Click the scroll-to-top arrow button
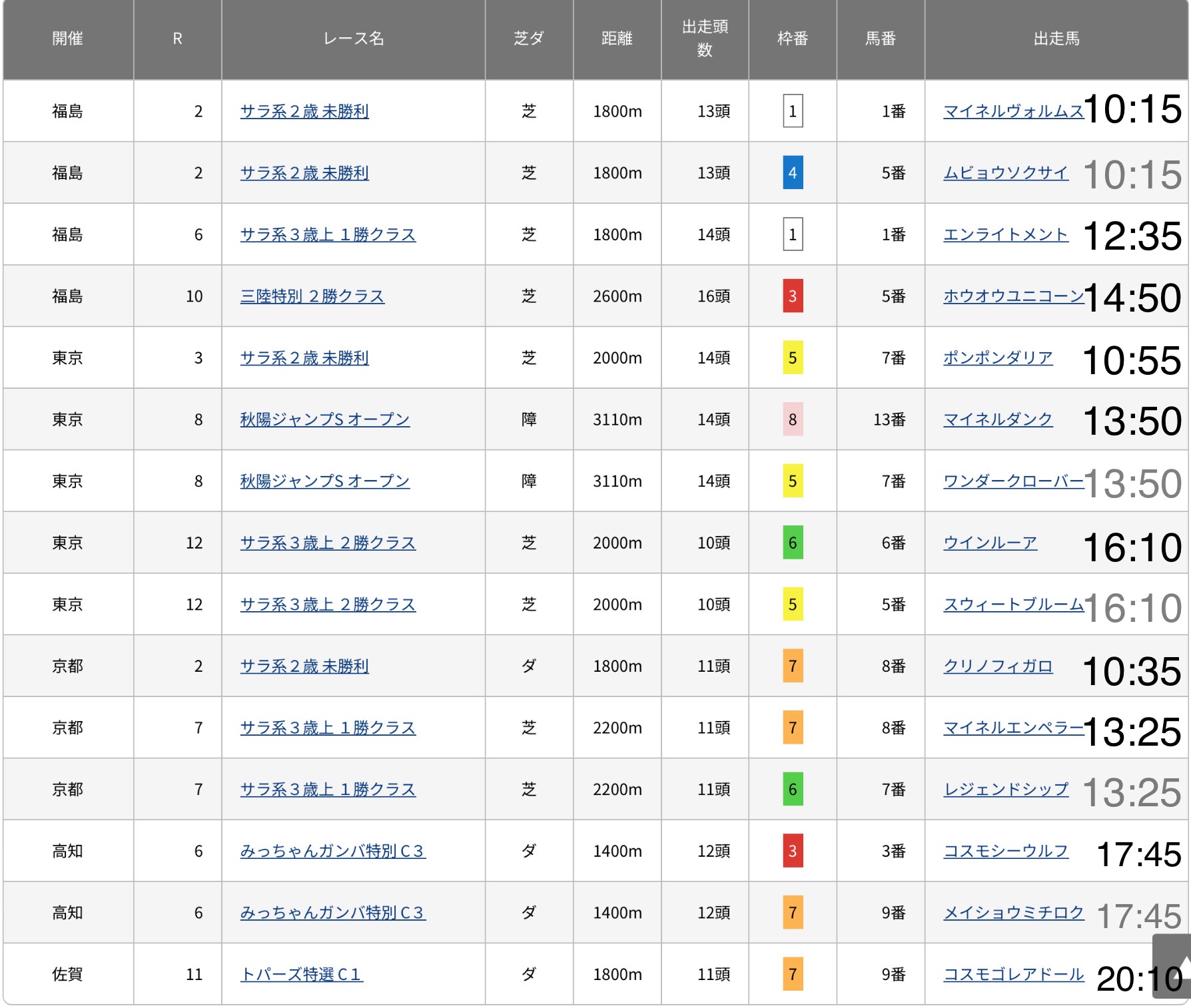1191x1008 pixels. click(1174, 965)
